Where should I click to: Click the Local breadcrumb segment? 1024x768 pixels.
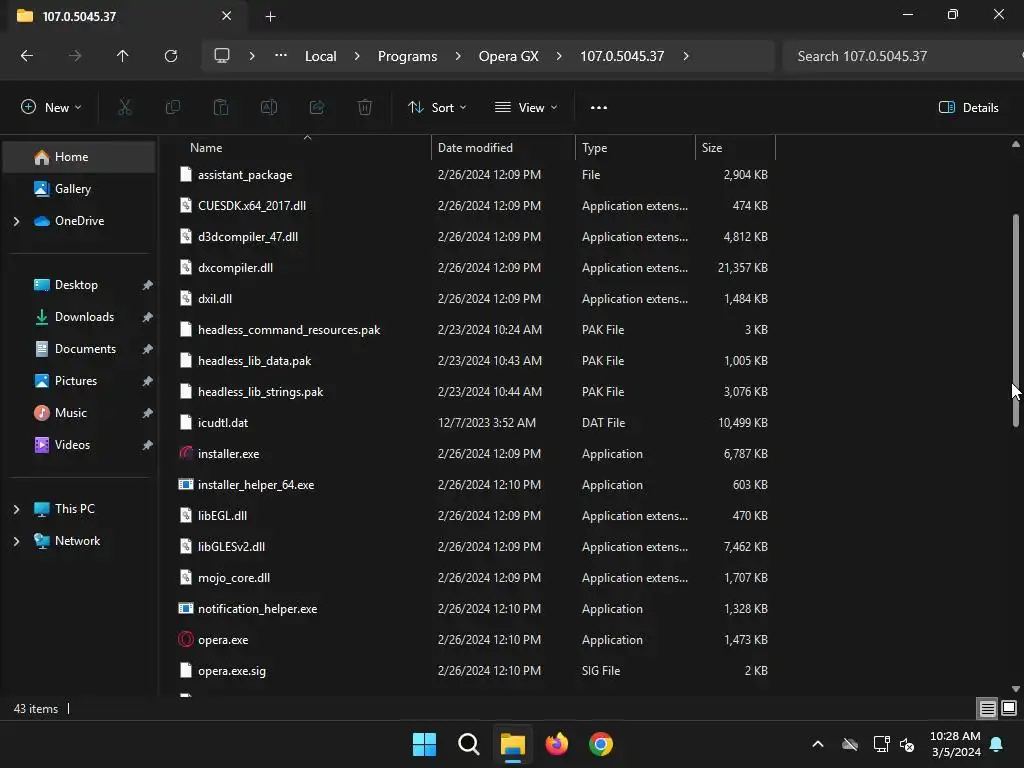[x=321, y=56]
